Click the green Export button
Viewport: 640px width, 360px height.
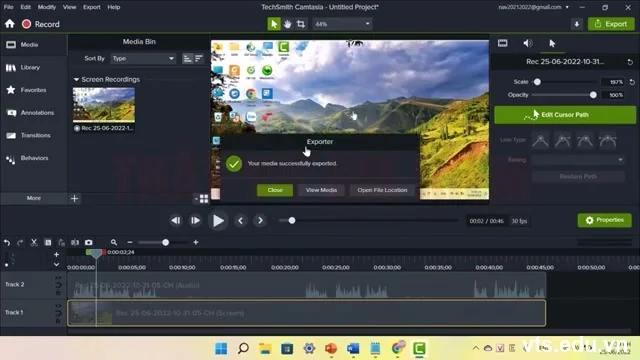coord(611,24)
